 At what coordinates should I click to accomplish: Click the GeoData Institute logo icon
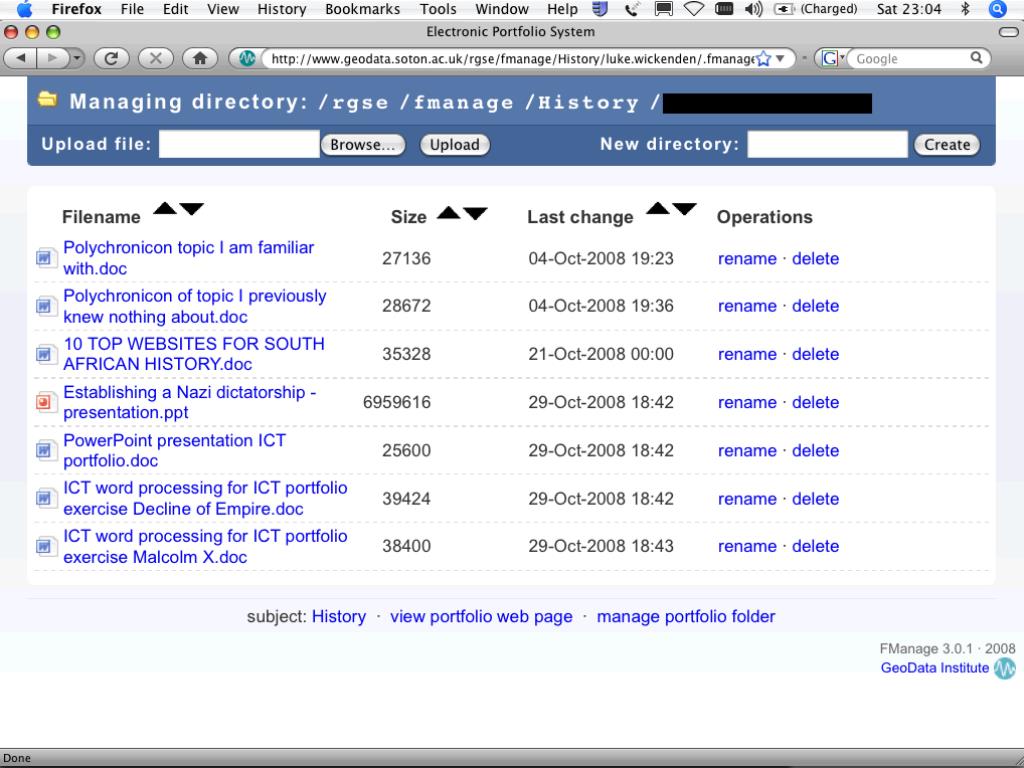(x=1004, y=668)
